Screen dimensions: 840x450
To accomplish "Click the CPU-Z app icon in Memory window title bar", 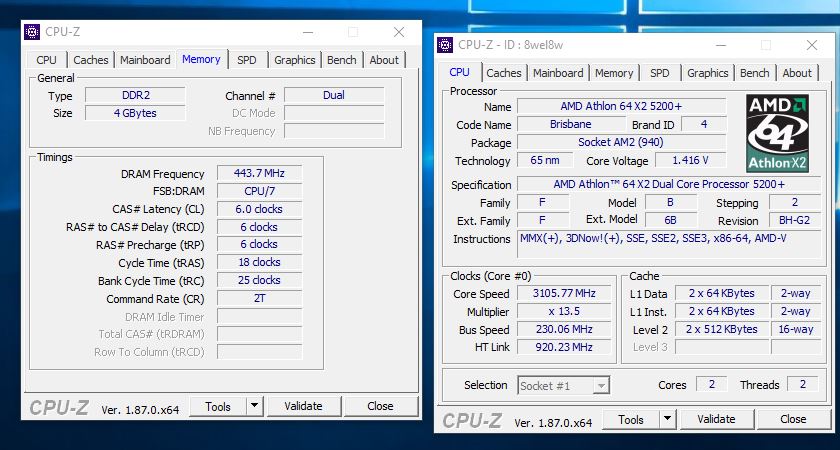I will coord(32,32).
